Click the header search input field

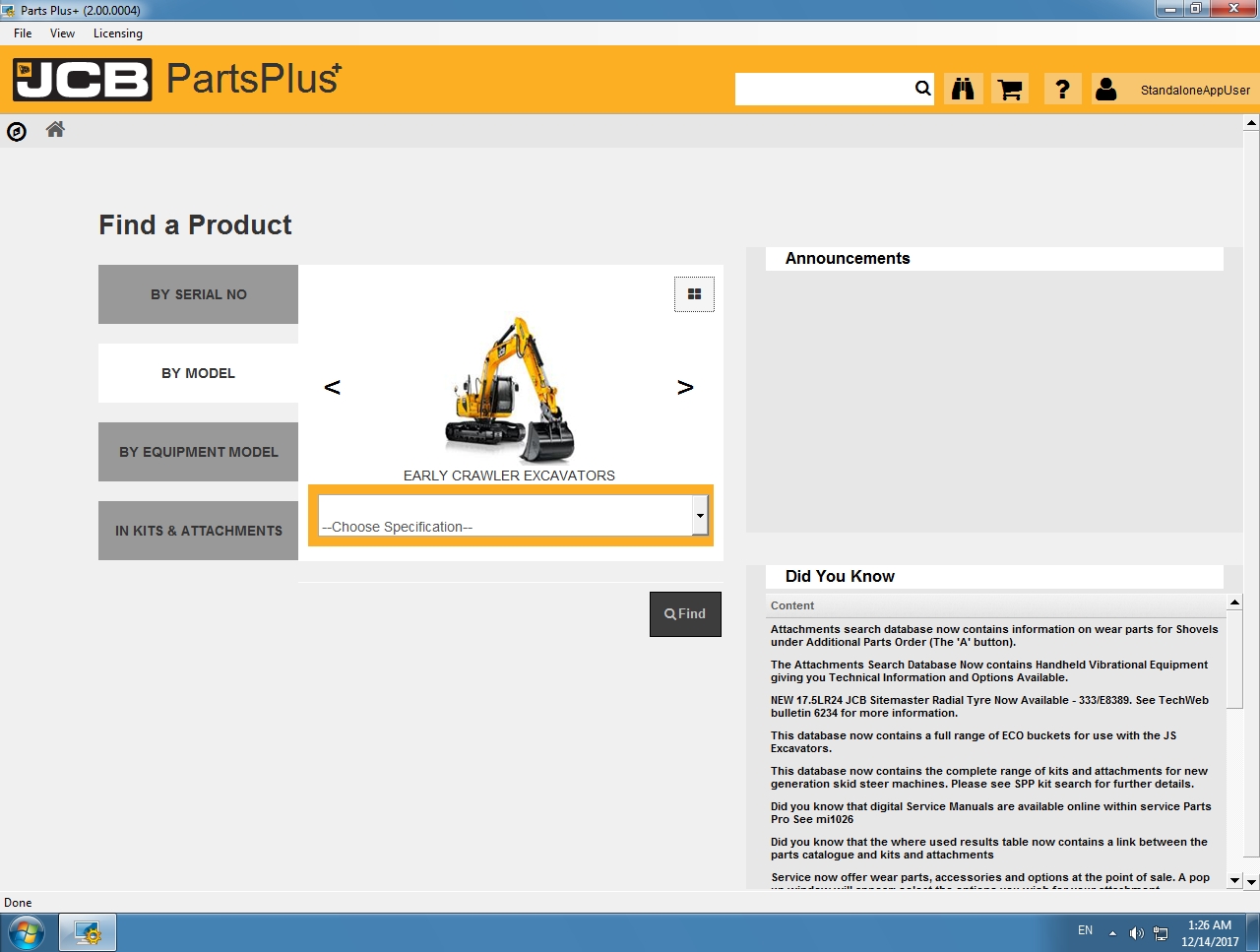824,89
